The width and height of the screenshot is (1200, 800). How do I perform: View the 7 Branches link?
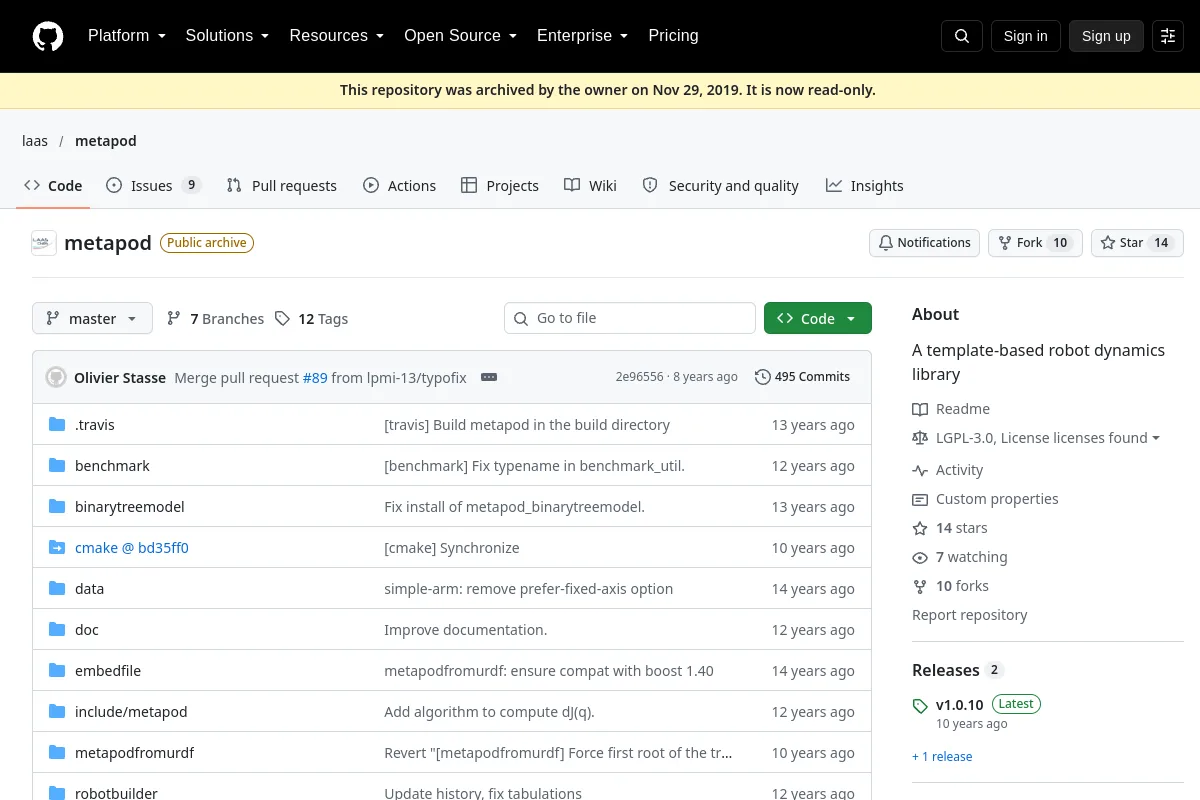pos(215,318)
